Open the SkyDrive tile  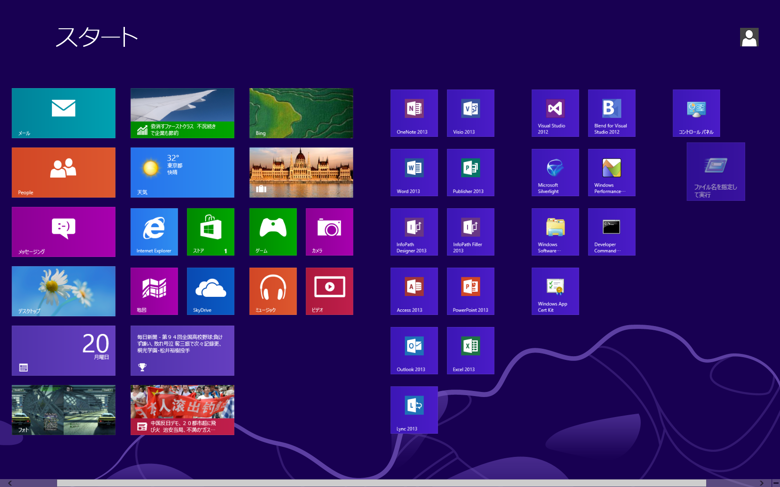click(210, 292)
